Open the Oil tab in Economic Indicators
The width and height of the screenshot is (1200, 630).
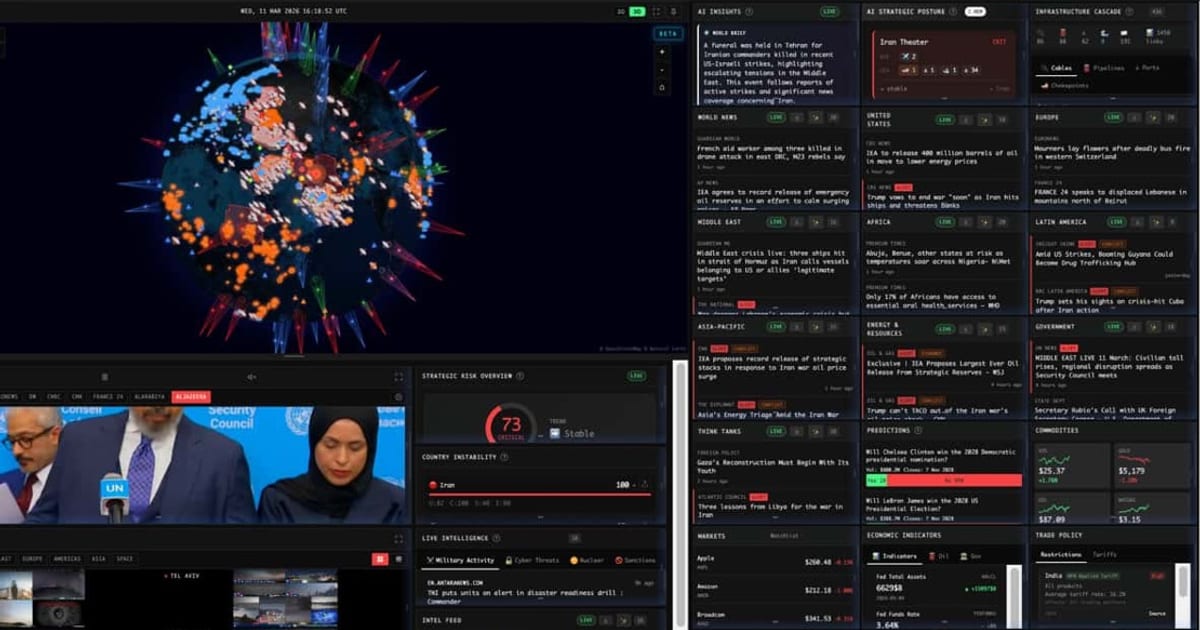[938, 554]
